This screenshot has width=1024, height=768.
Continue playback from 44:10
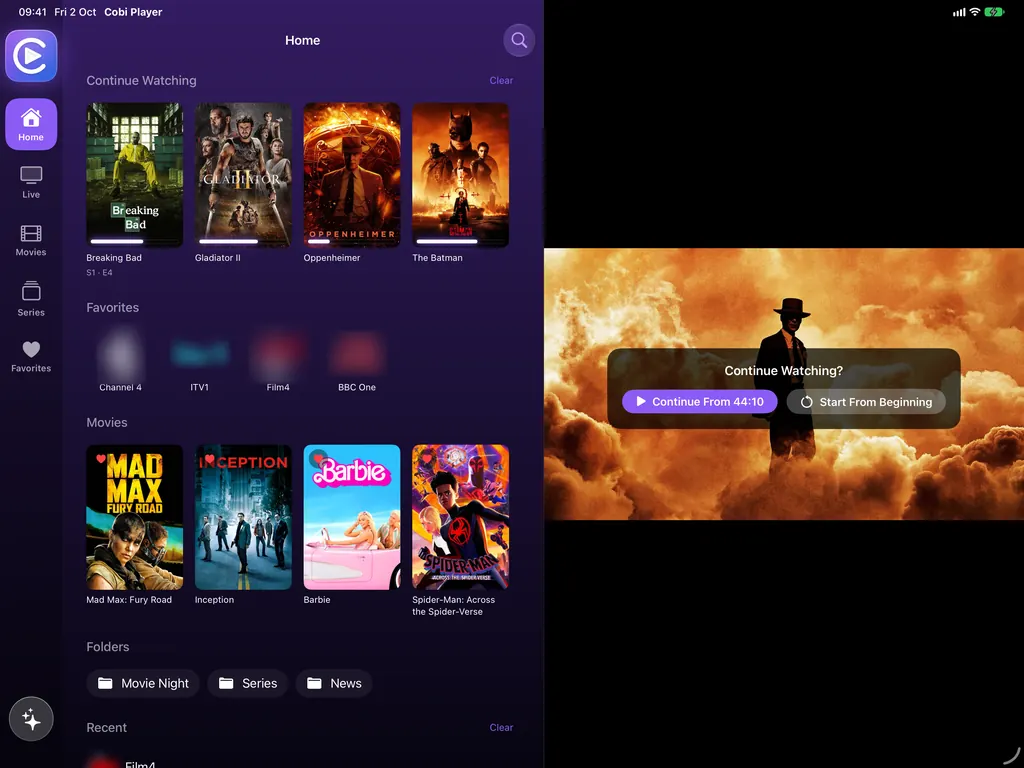coord(699,402)
